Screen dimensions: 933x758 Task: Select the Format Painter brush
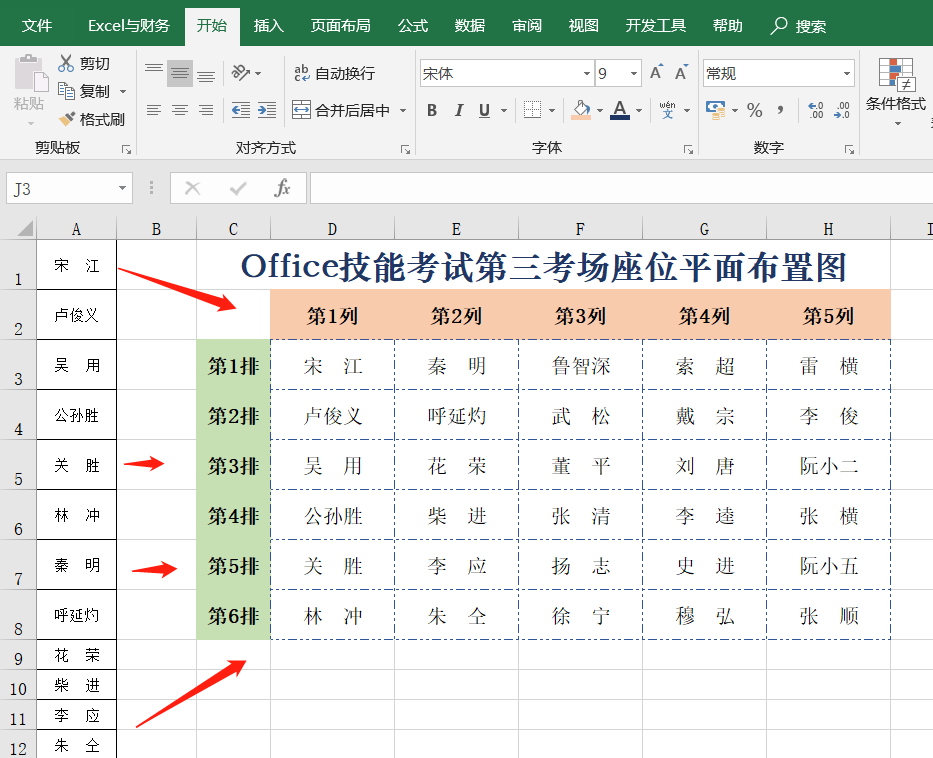67,119
